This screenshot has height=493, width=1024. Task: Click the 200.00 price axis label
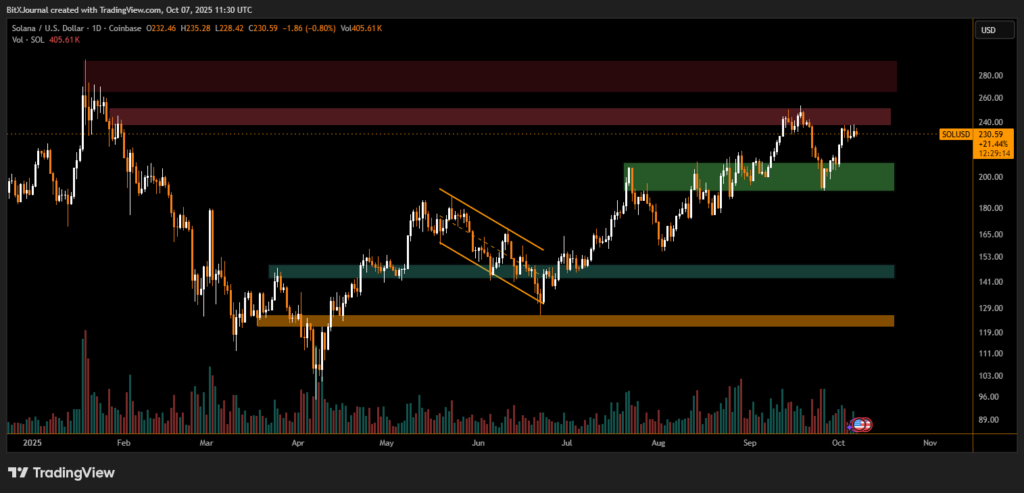990,177
